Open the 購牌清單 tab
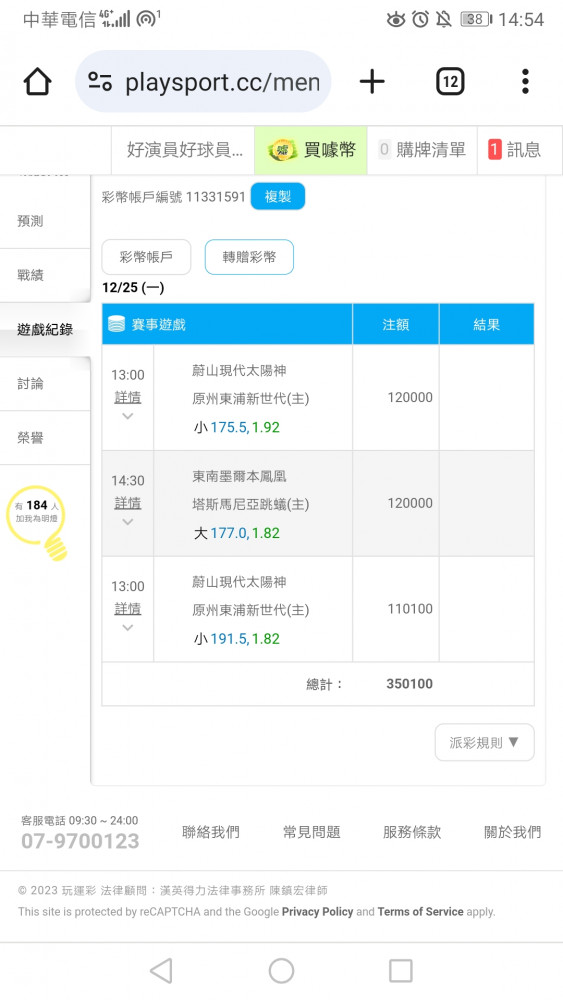Screen dimensions: 563x1000 (x=422, y=150)
